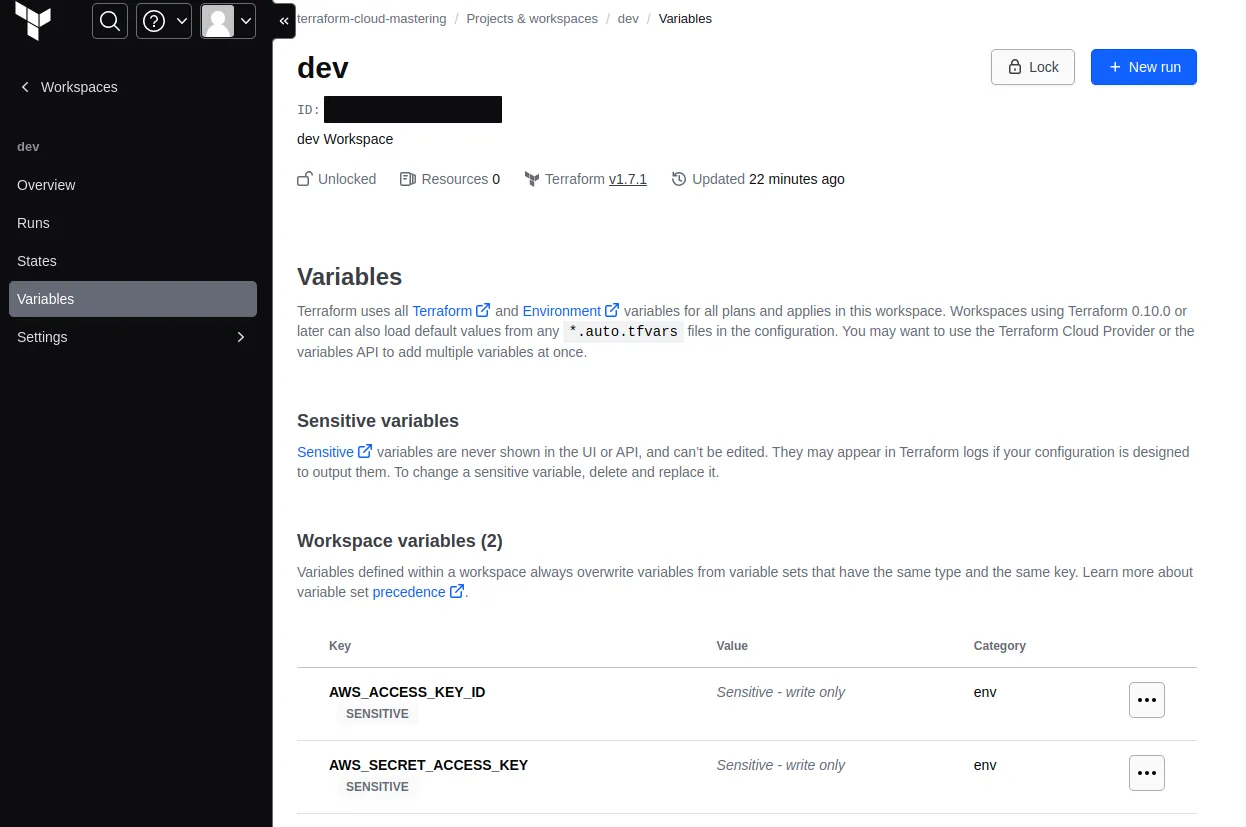The height and width of the screenshot is (827, 1246).
Task: Open overflow menu for AWS_SECRET_ACCESS_KEY
Action: (x=1146, y=772)
